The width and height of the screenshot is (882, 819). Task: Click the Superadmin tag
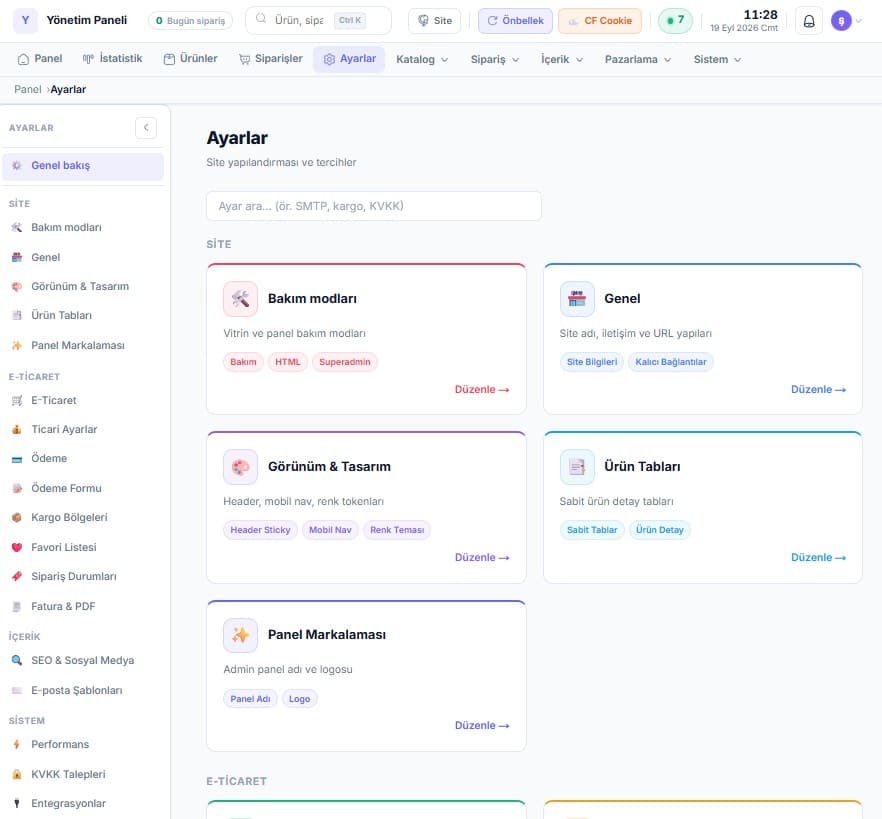coord(345,362)
